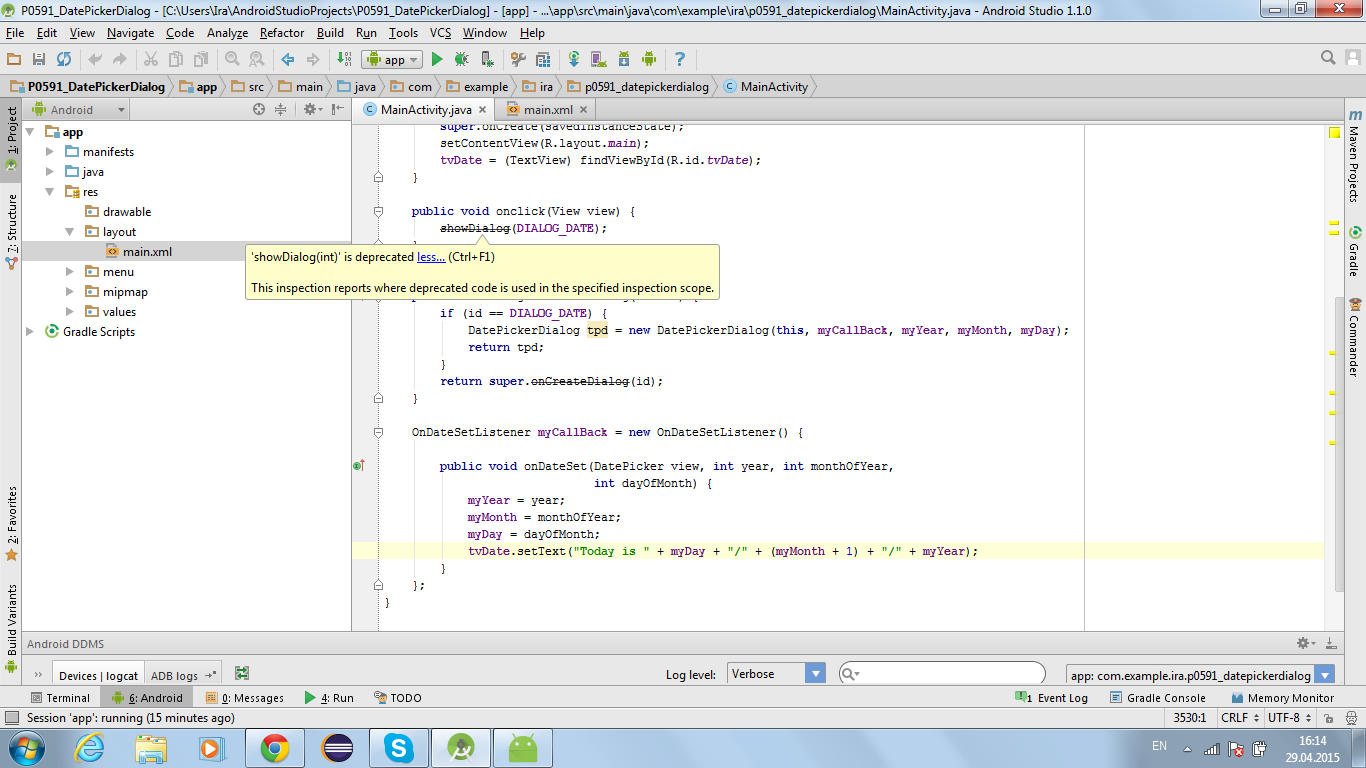Close the main.xml editor tab
Viewport: 1366px width, 768px height.
pyautogui.click(x=584, y=110)
